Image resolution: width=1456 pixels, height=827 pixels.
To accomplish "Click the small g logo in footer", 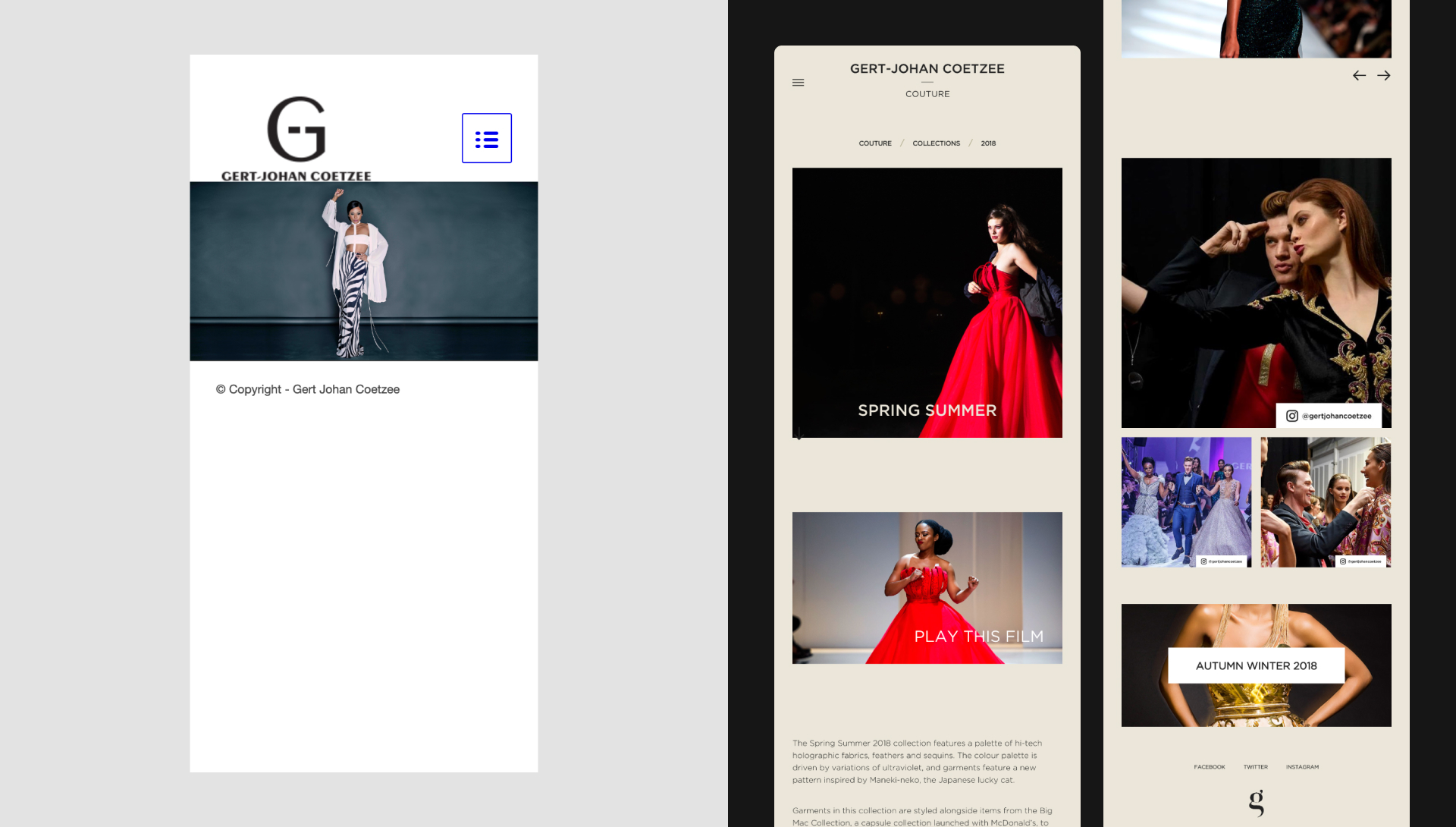I will 1257,802.
